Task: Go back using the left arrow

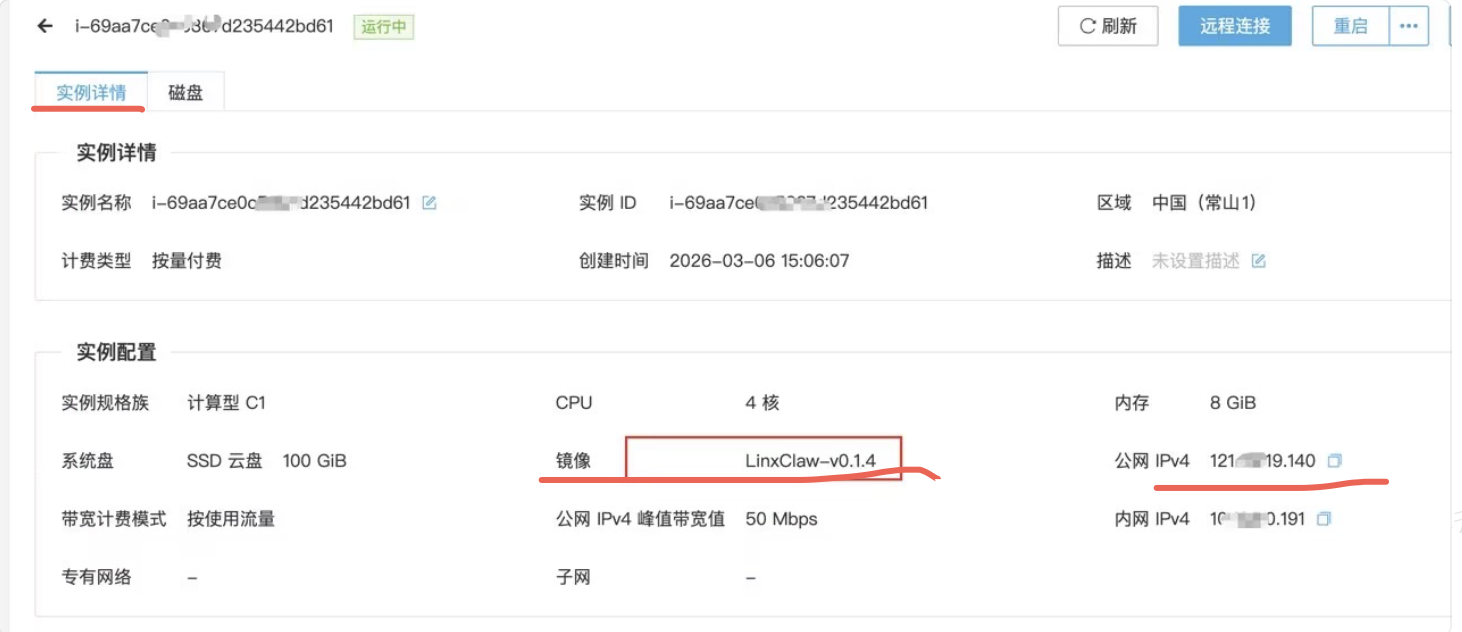Action: (44, 26)
